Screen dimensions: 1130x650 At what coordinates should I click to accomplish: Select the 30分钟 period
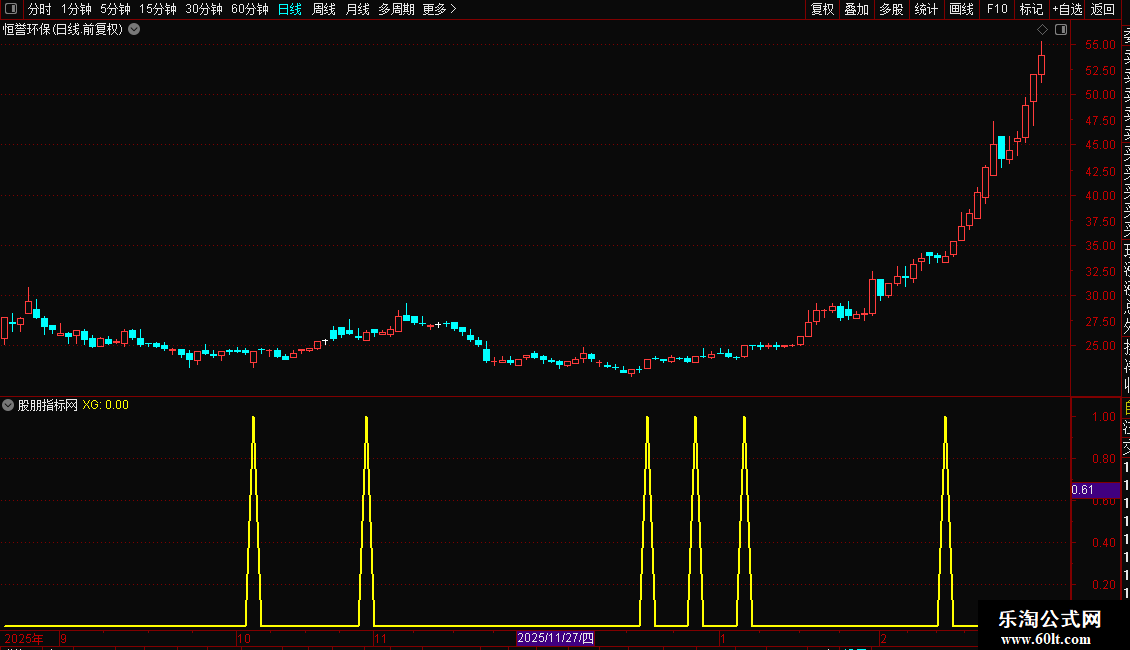[x=204, y=9]
